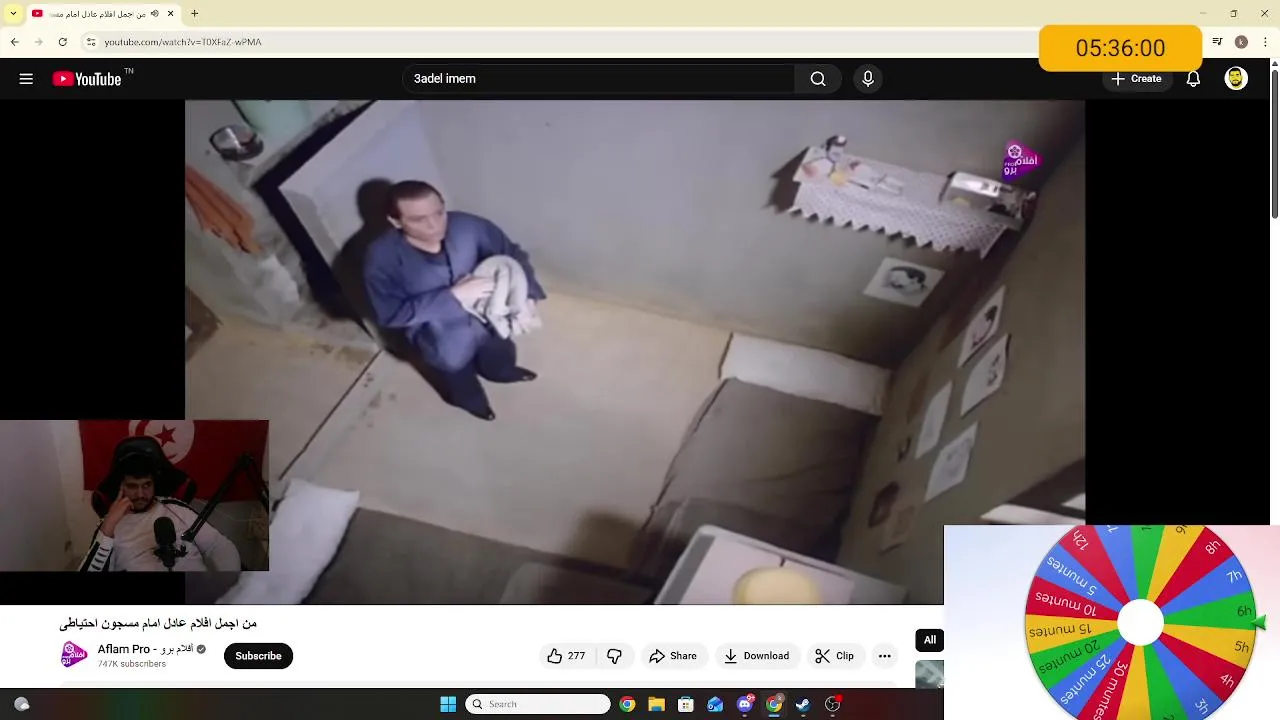Open File Explorer from taskbar

[656, 704]
